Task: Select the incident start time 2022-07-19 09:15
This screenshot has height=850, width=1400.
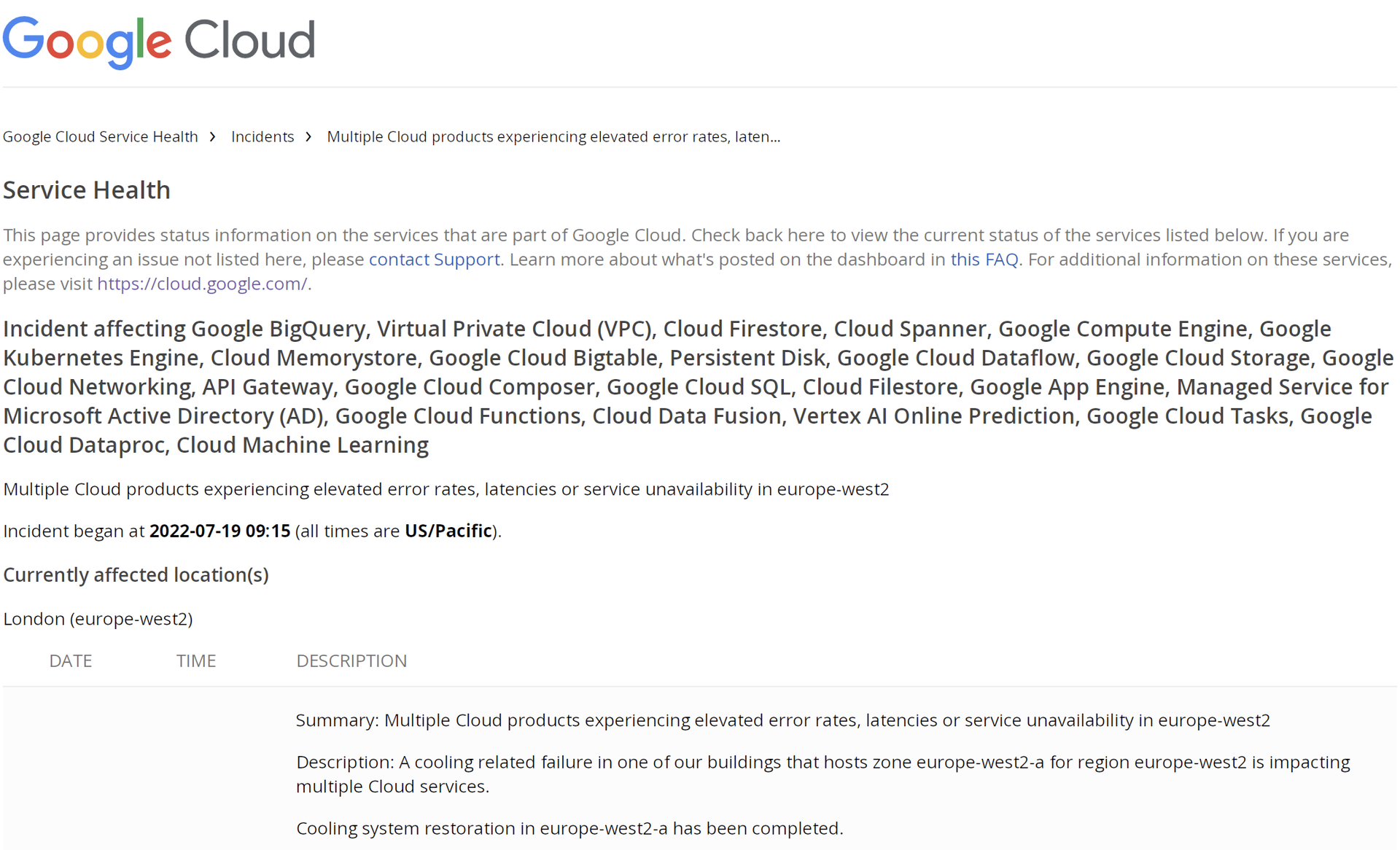Action: click(219, 531)
